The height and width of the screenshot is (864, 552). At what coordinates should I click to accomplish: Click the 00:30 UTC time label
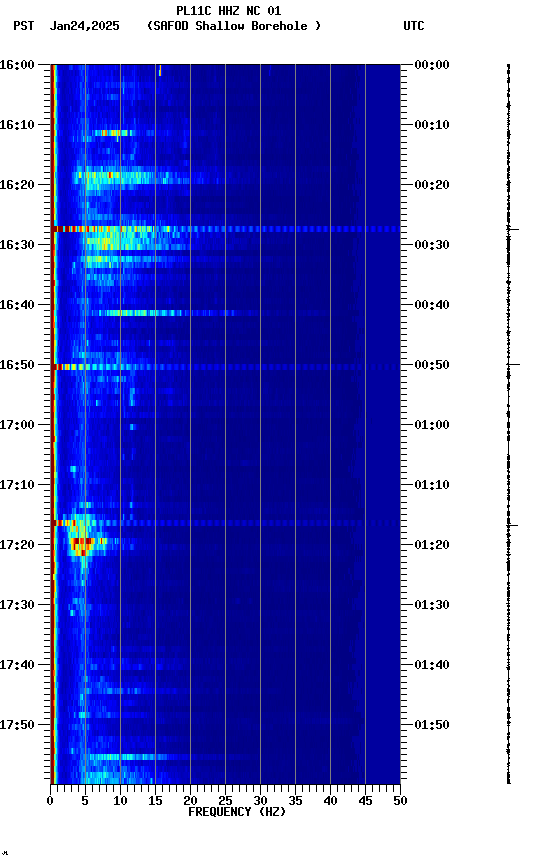coord(432,245)
